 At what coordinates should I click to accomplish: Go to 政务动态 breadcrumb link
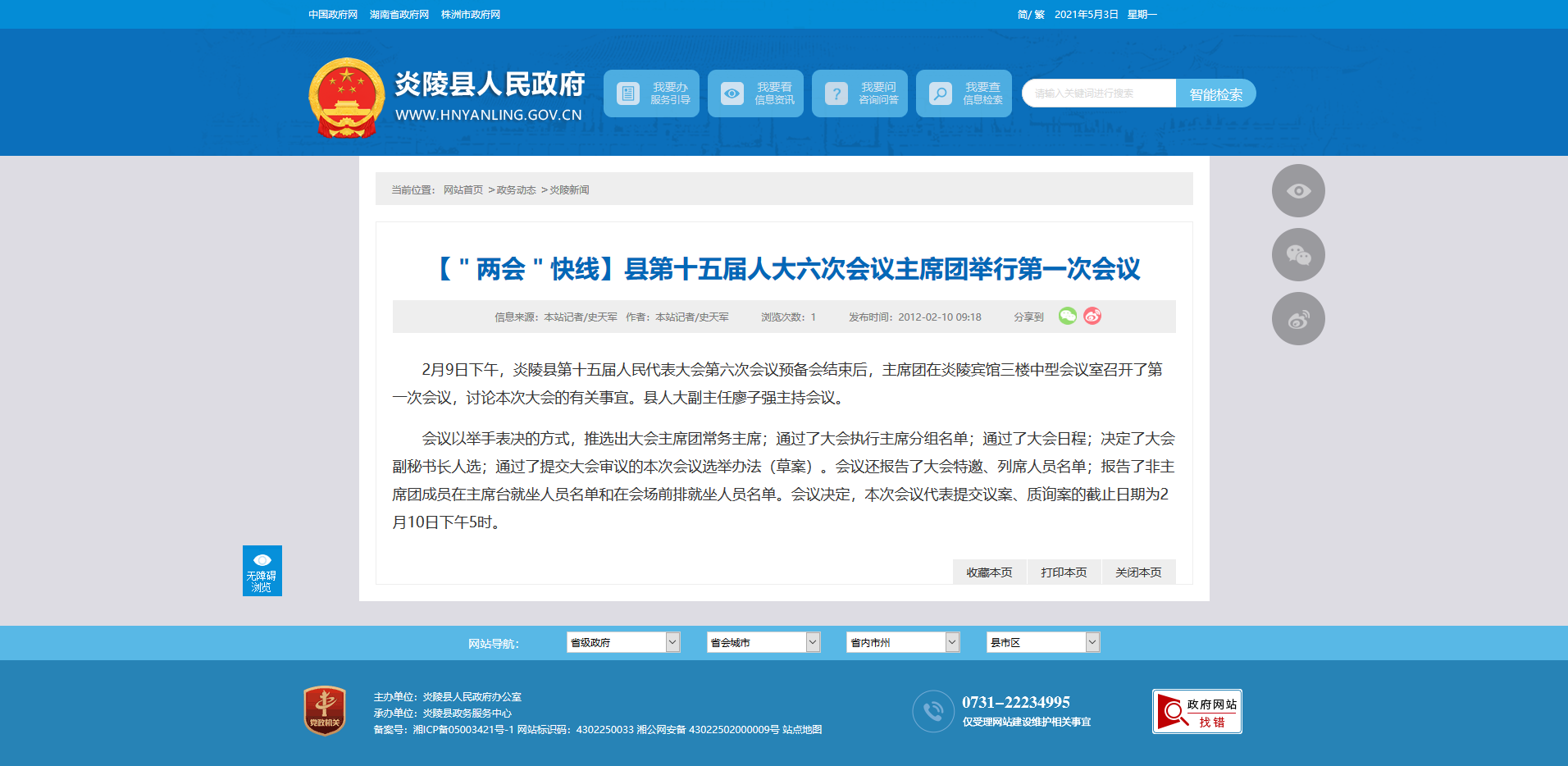click(x=516, y=190)
